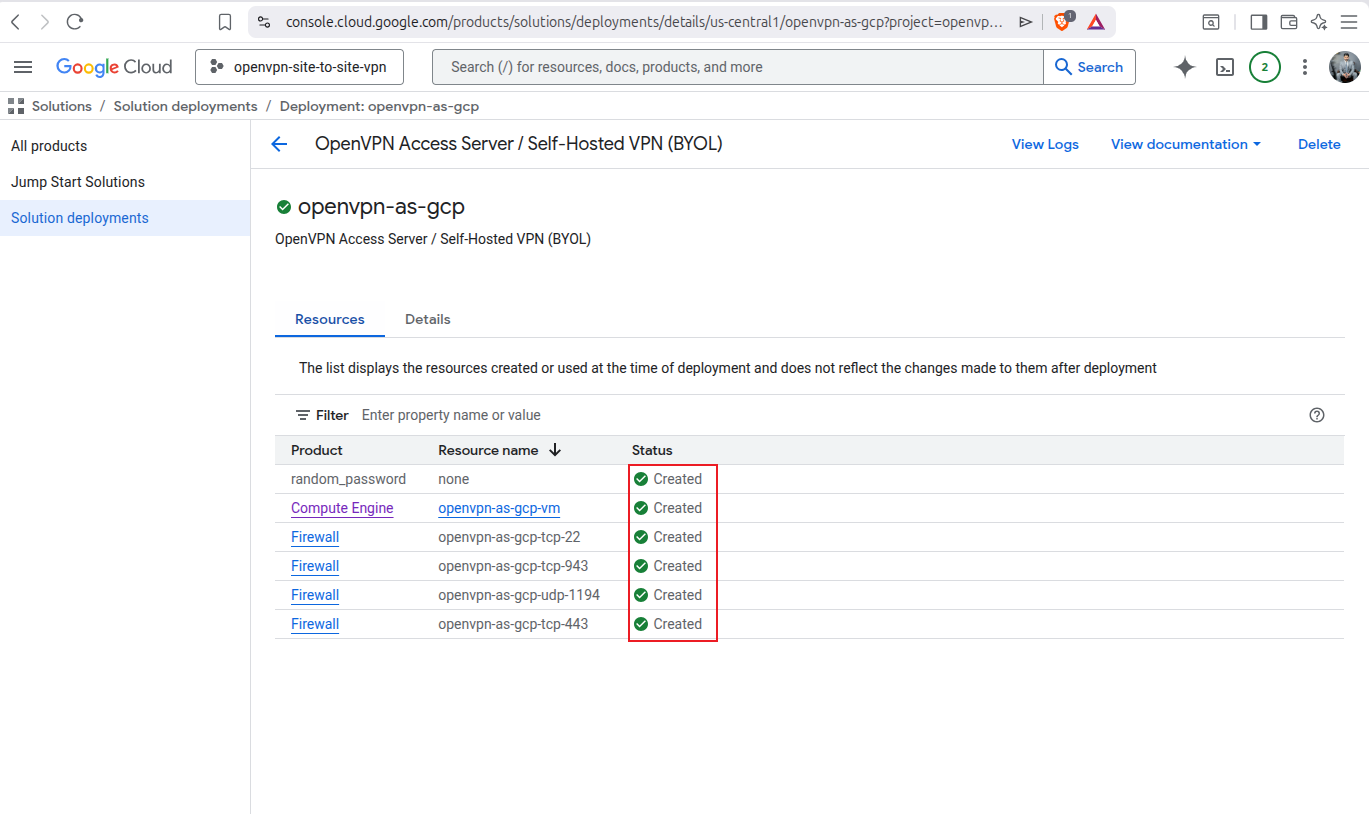
Task: Activate Cloud Shell terminal icon
Action: pyautogui.click(x=1225, y=67)
